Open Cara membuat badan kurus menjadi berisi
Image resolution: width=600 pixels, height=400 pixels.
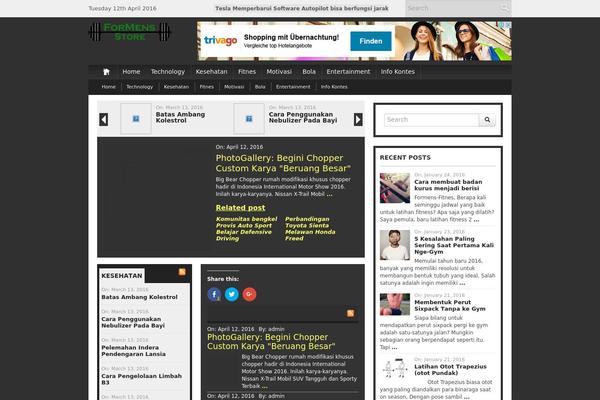click(448, 185)
